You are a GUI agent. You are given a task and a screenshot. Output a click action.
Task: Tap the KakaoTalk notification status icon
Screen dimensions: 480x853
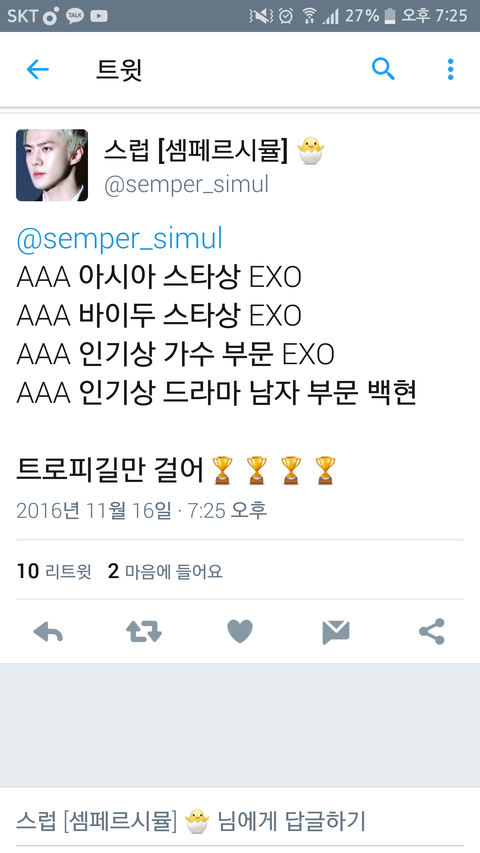tap(75, 16)
